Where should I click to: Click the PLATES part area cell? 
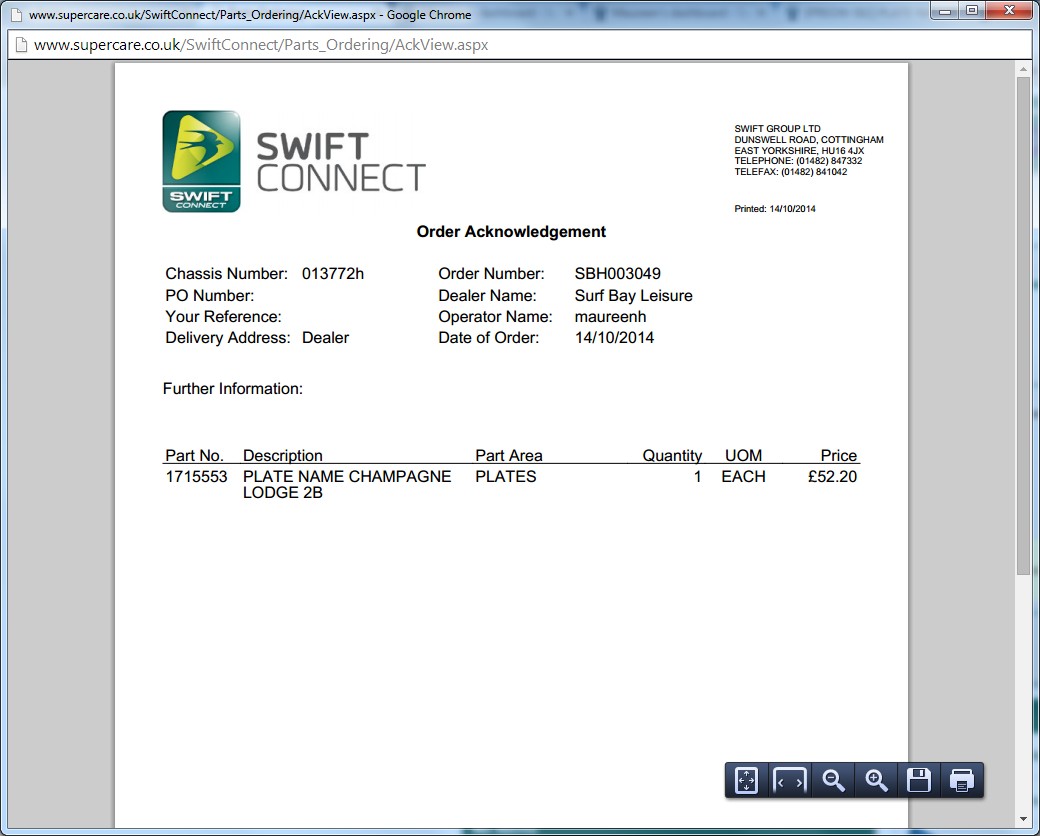point(505,476)
